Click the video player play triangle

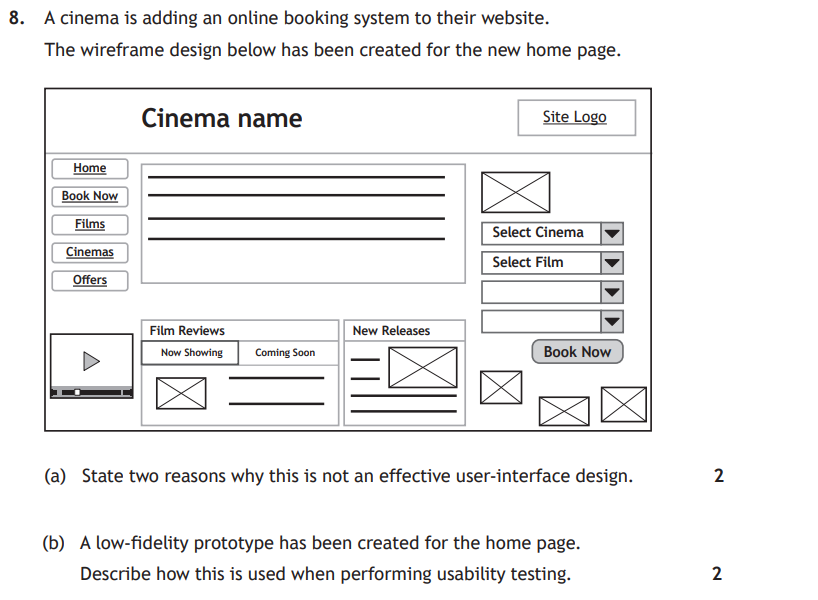point(91,361)
